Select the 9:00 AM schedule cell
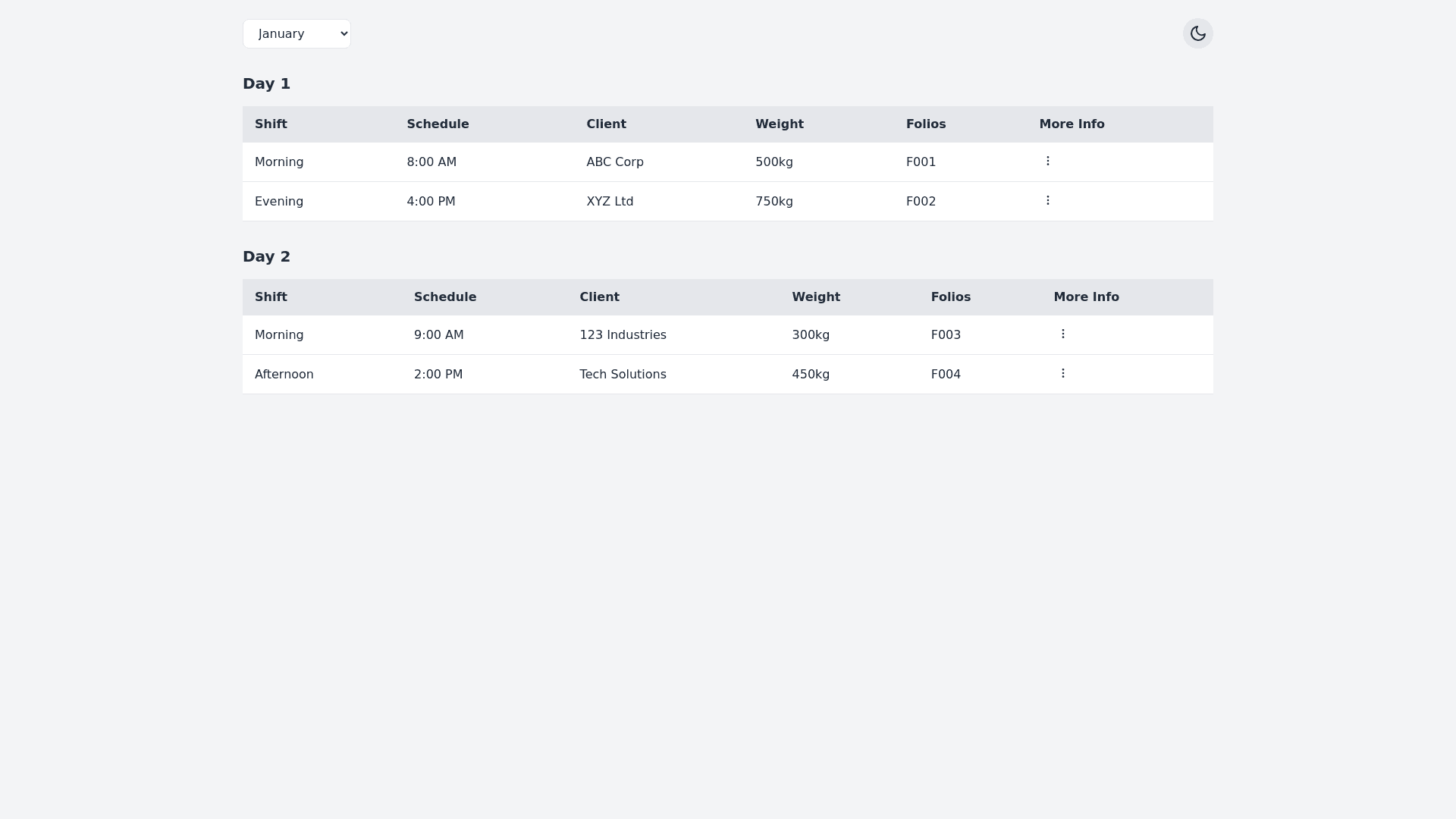Viewport: 1456px width, 819px height. (x=438, y=335)
